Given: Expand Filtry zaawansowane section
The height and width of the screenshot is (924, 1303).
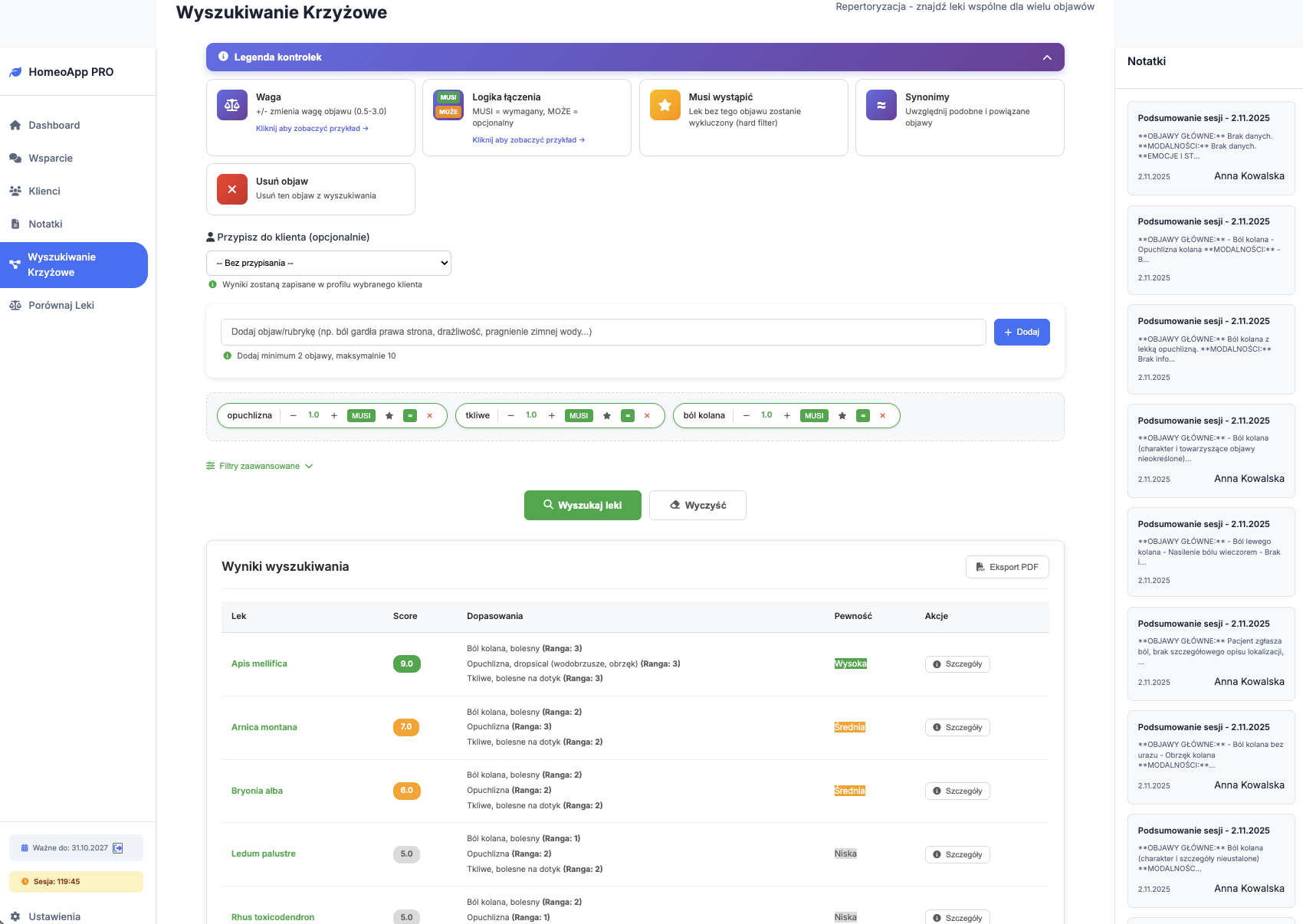Looking at the screenshot, I should coord(259,466).
